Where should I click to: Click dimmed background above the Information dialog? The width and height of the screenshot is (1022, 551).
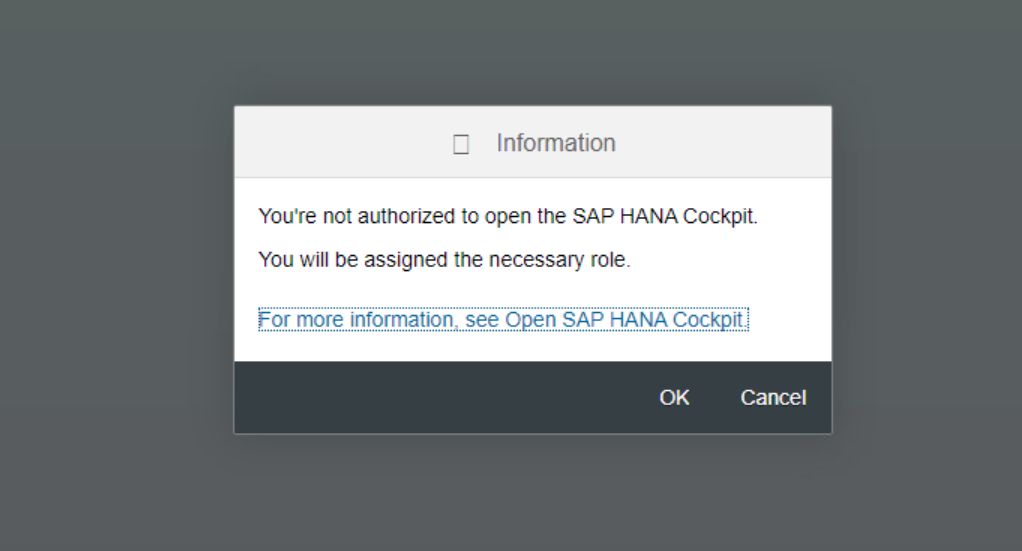[530, 50]
